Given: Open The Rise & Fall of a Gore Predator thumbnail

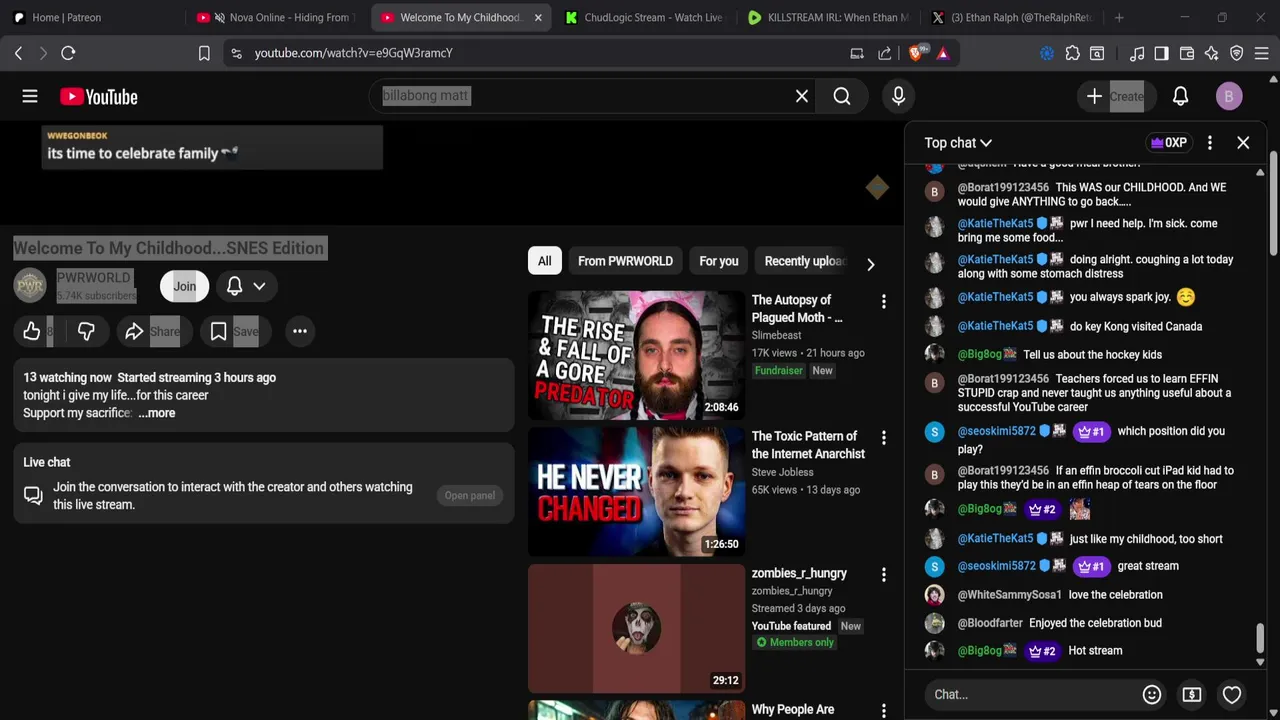Looking at the screenshot, I should point(636,355).
